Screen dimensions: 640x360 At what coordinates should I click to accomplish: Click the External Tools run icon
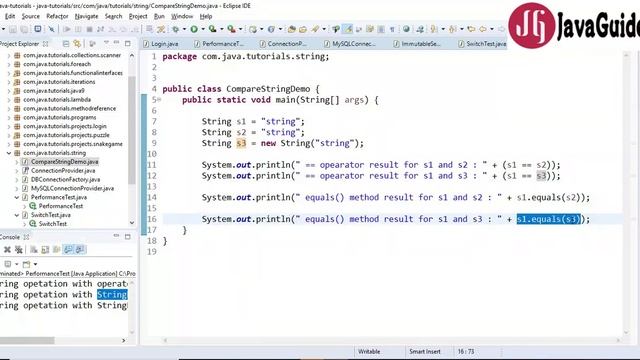[x=231, y=29]
